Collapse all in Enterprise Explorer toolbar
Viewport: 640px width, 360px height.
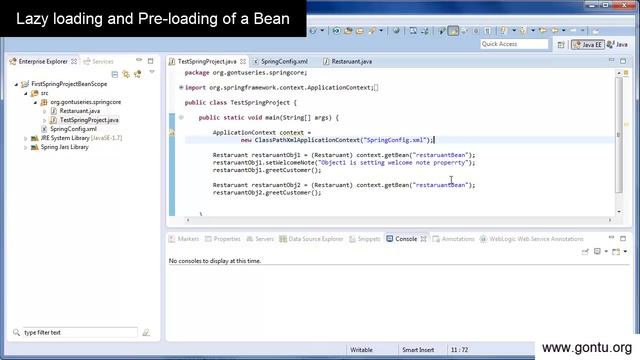[x=115, y=74]
